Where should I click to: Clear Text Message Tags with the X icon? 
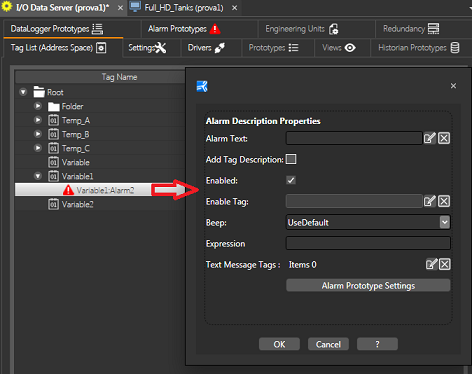pos(445,264)
